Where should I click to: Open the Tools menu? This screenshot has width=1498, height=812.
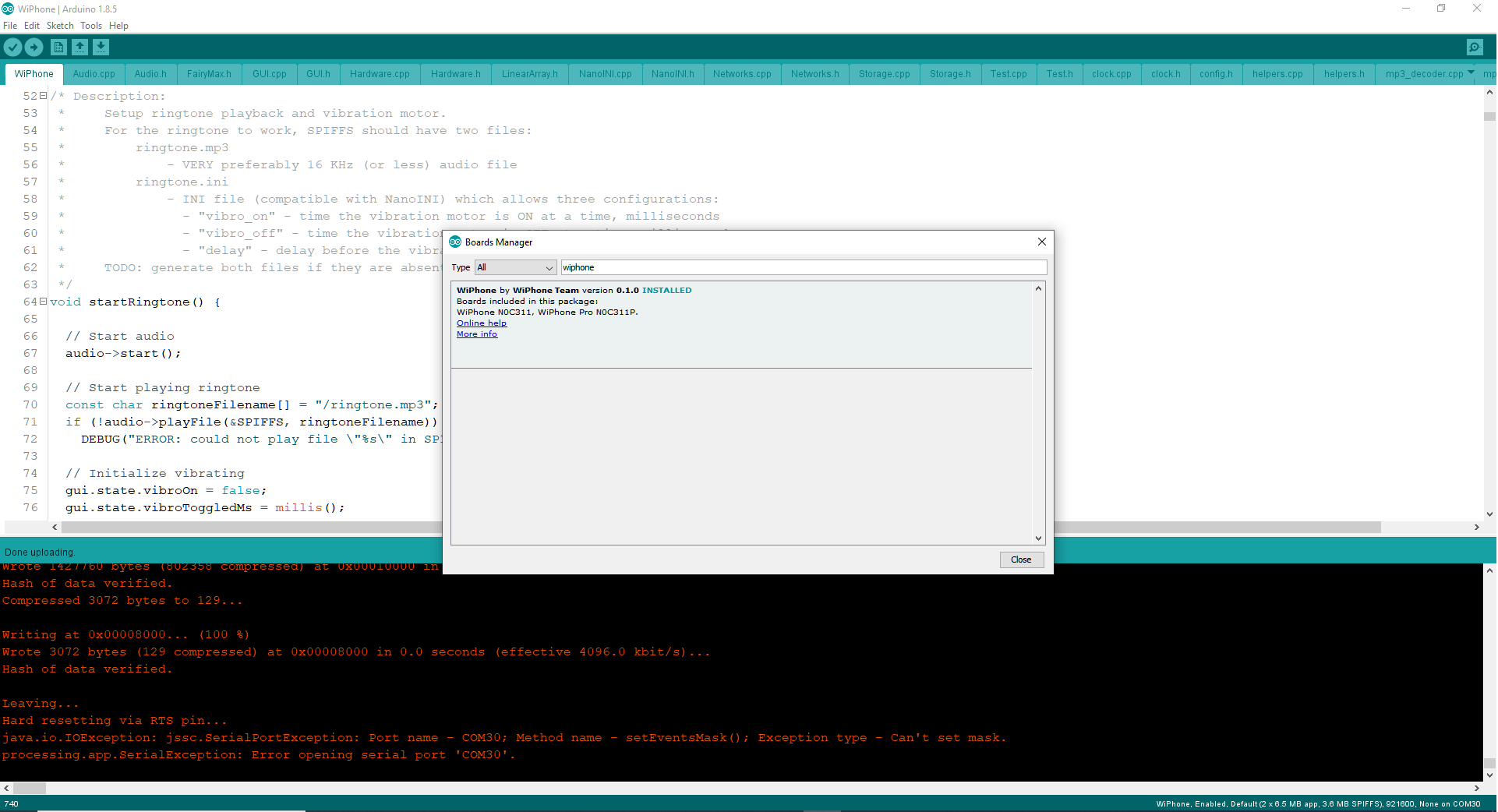click(90, 25)
